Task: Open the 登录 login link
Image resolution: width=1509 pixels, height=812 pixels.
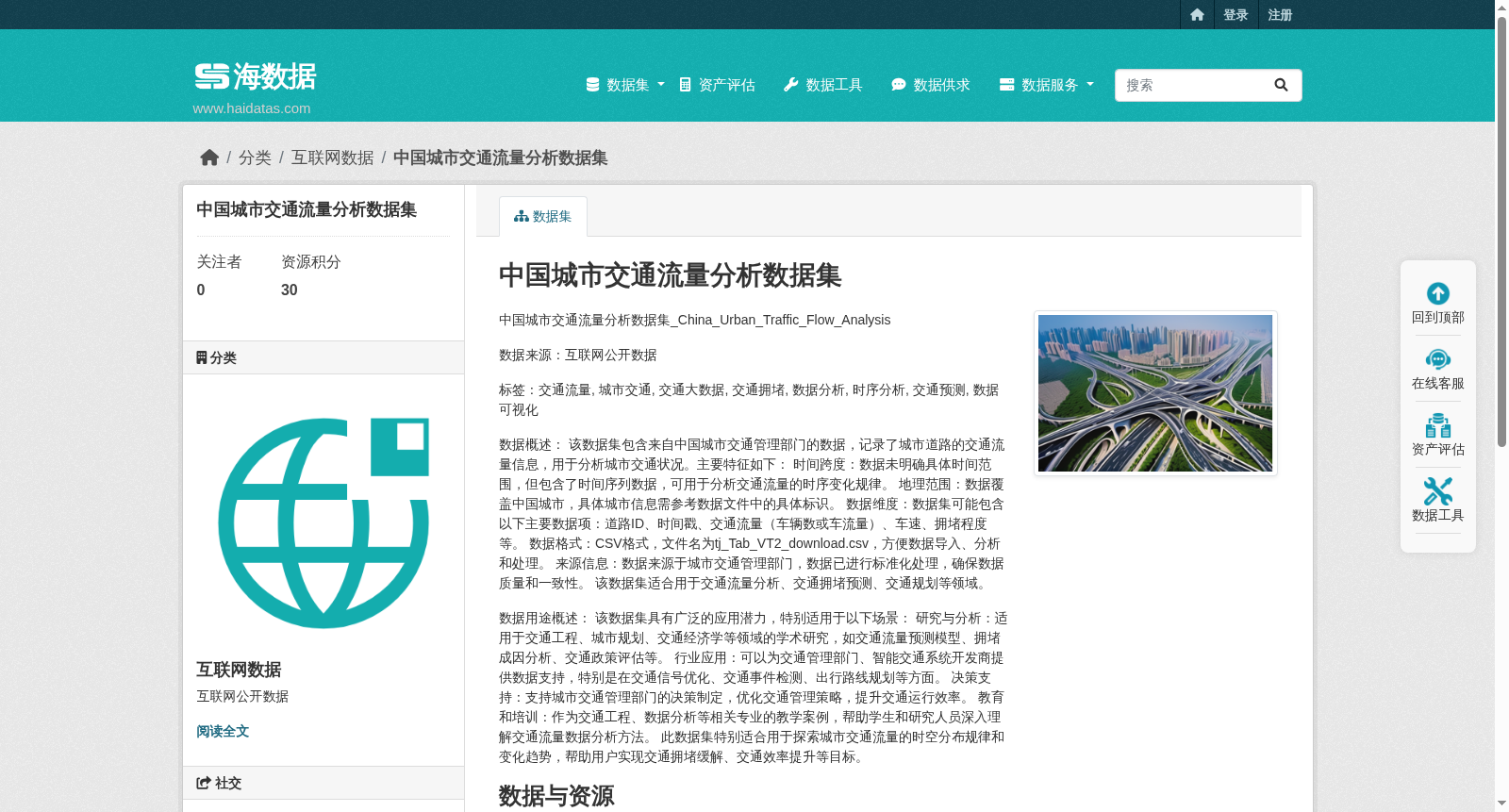Action: (1235, 14)
